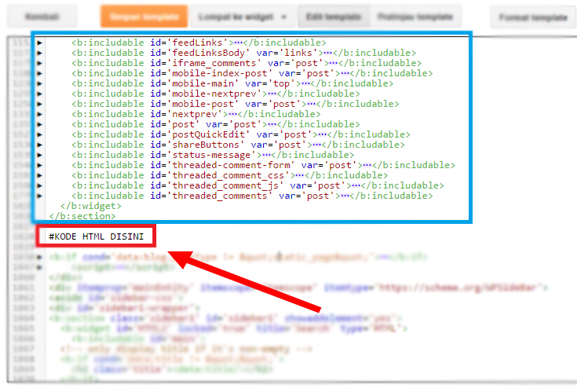Expand the 'nextprev' includable fold arrow
The height and width of the screenshot is (389, 587).
40,114
